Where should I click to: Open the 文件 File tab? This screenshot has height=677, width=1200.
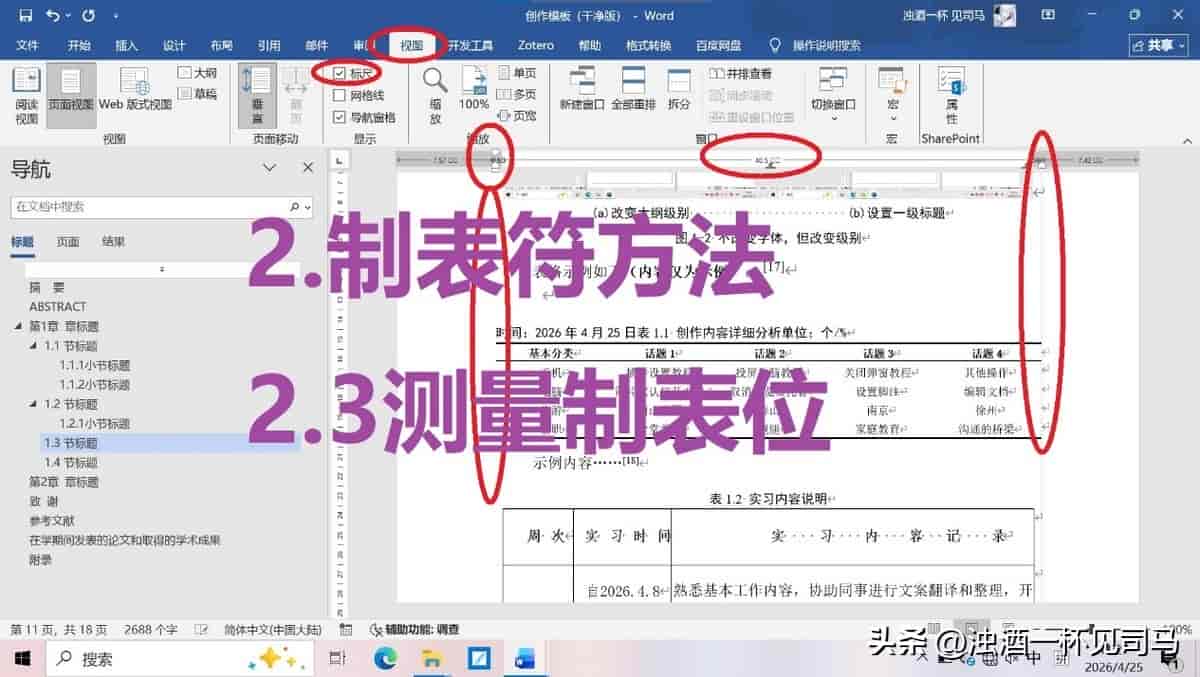click(28, 46)
